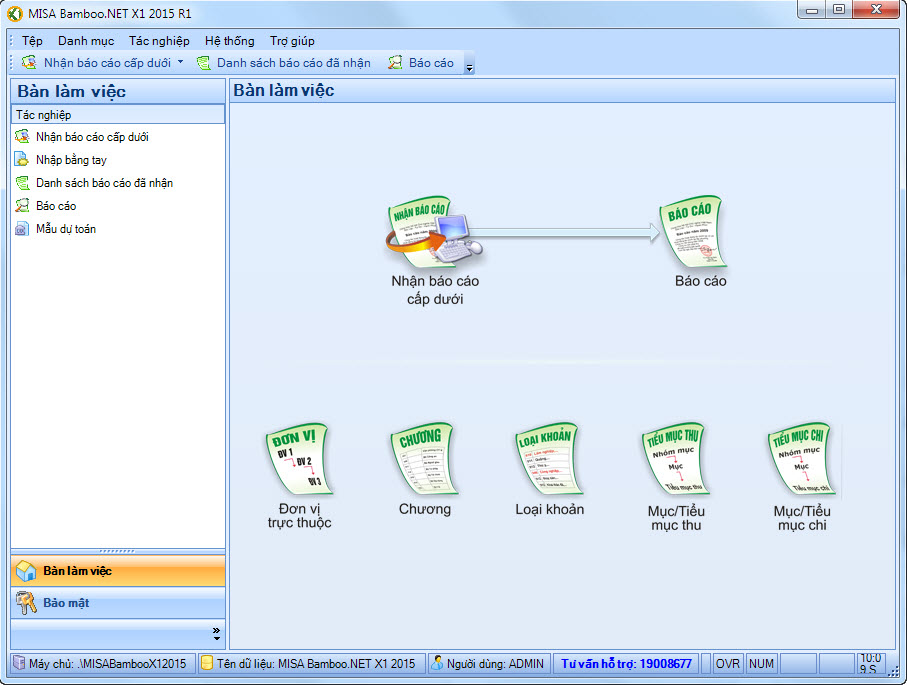Viewport: 907px width, 685px height.
Task: Open the Danh mục menu
Action: click(86, 41)
